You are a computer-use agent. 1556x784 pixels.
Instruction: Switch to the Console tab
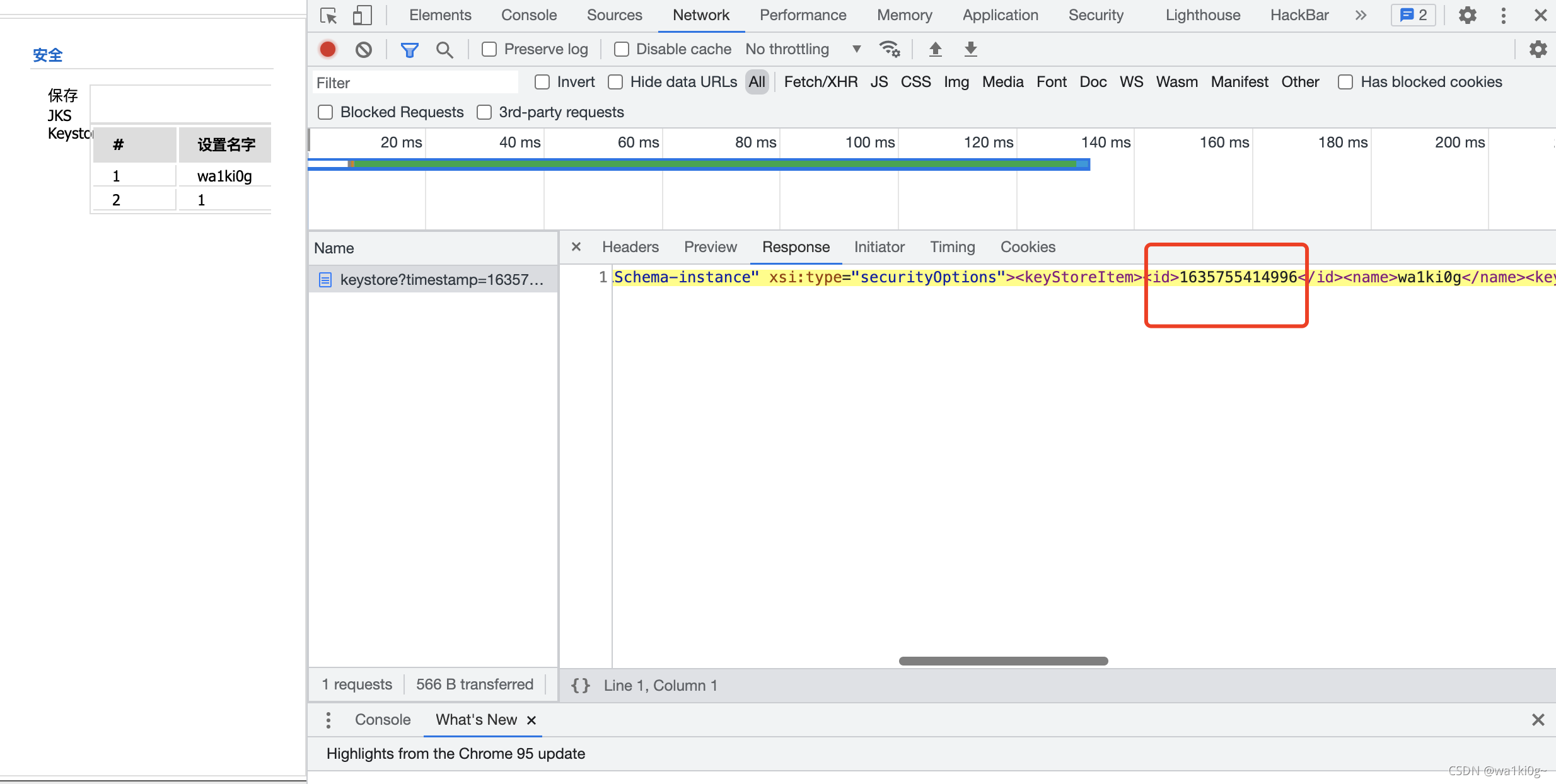click(x=529, y=15)
